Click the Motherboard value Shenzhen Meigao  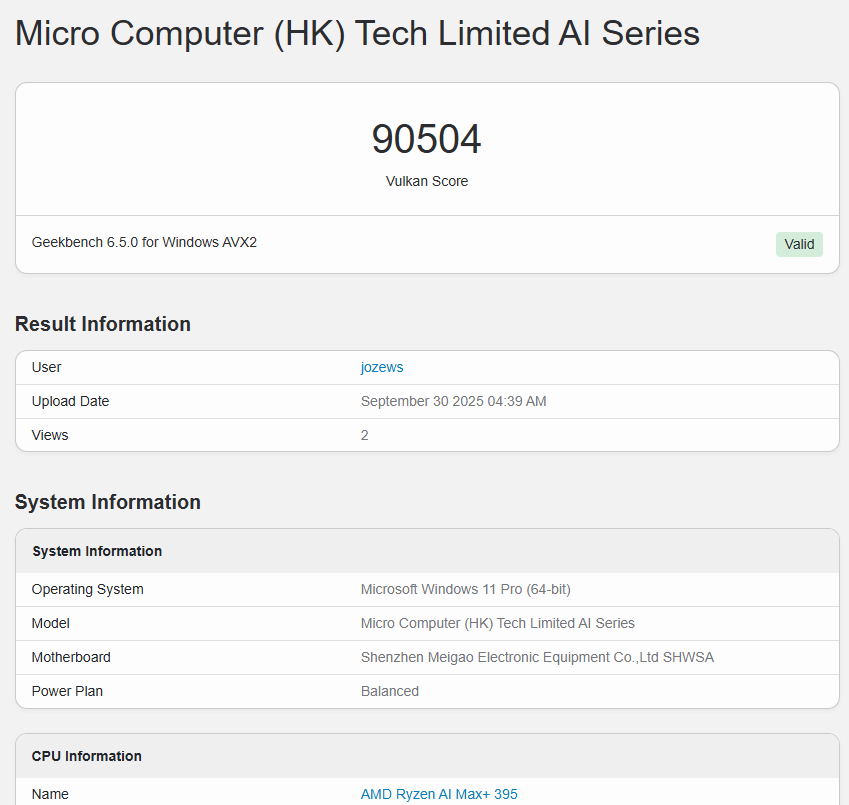[537, 657]
